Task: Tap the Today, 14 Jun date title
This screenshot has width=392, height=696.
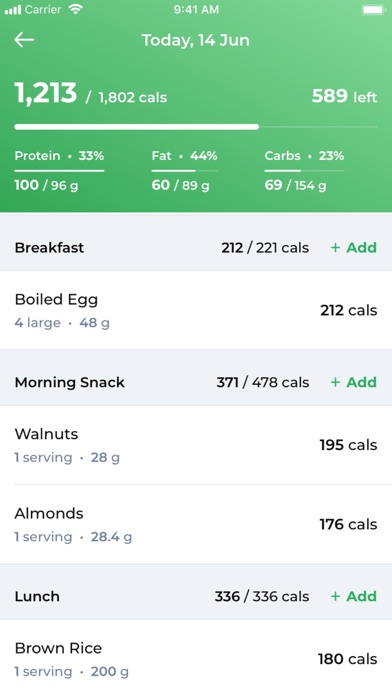Action: click(x=195, y=40)
